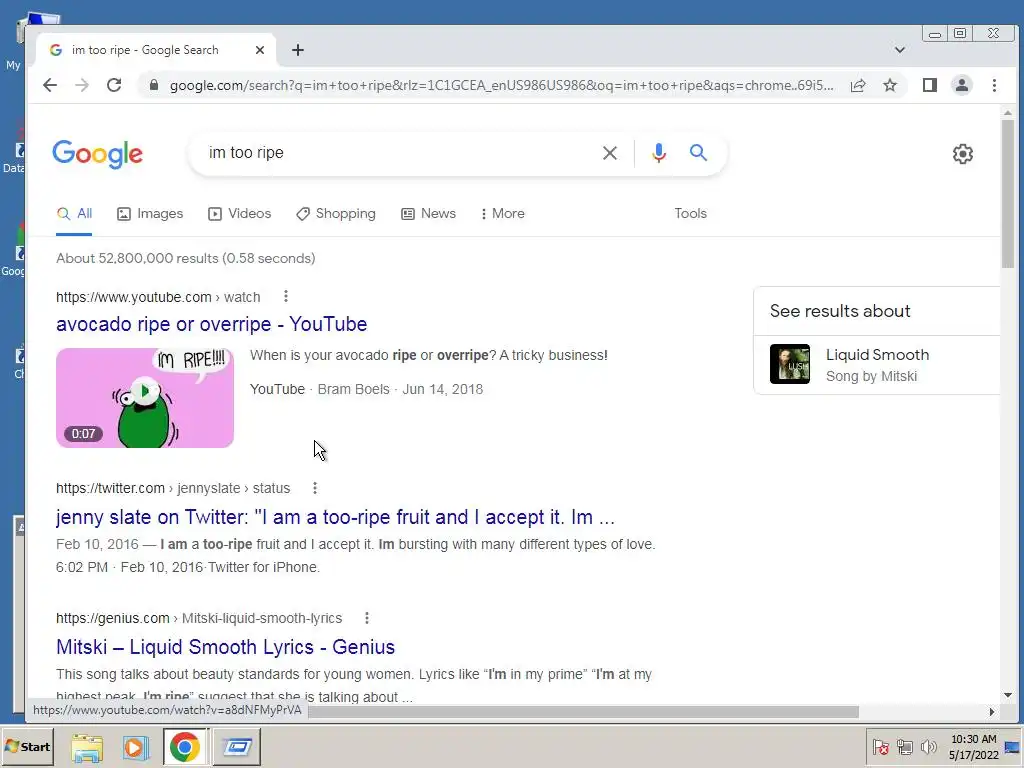Go back using the browser back arrow
This screenshot has height=768, width=1024.
tap(50, 85)
